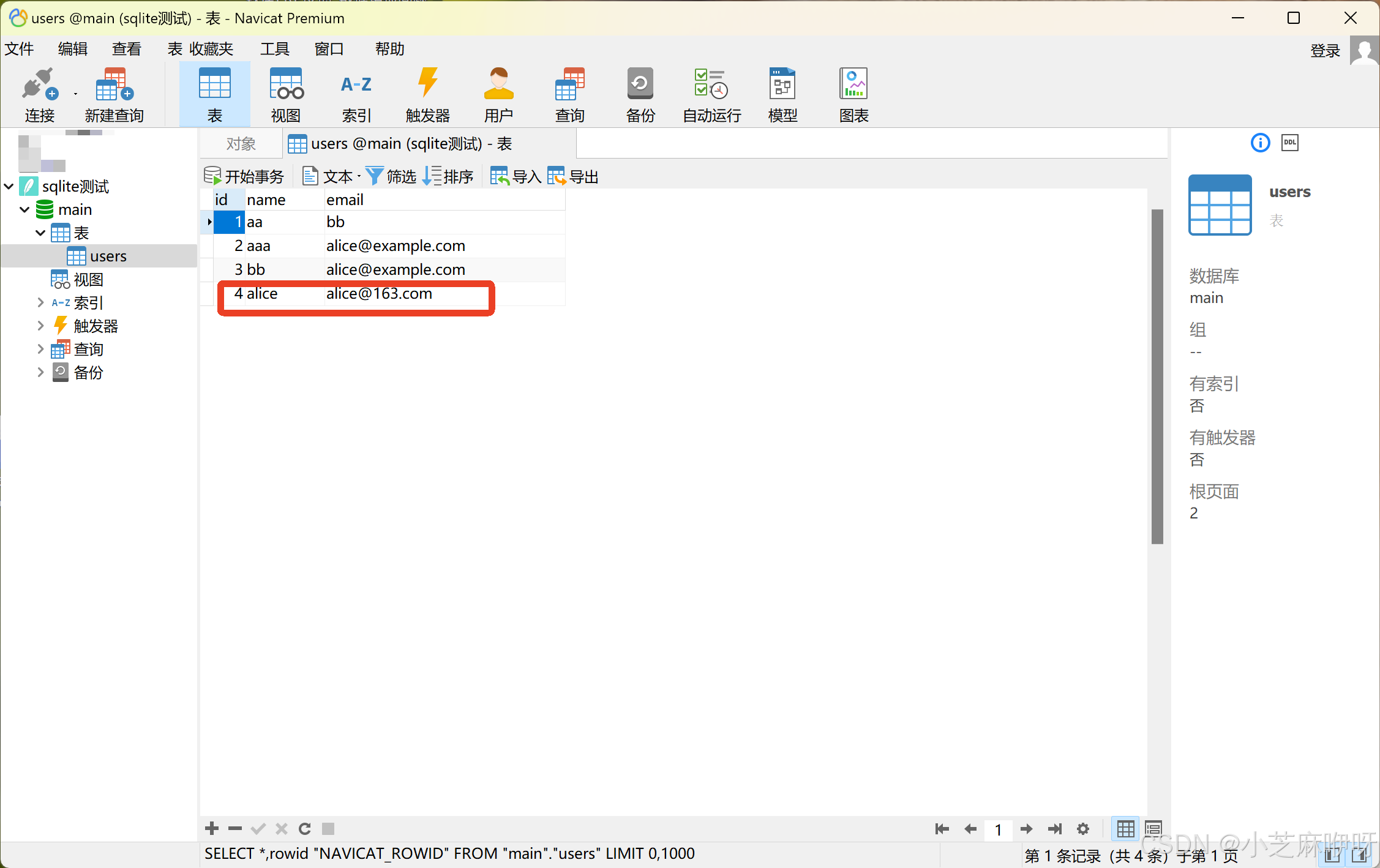The height and width of the screenshot is (868, 1380).
Task: Open the 工具 menu
Action: [x=274, y=48]
